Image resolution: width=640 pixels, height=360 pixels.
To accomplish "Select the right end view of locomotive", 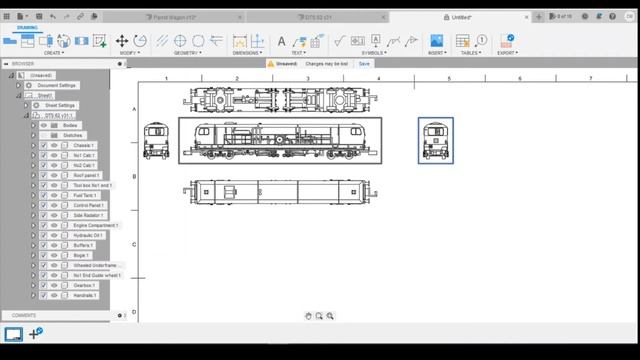I will point(436,140).
